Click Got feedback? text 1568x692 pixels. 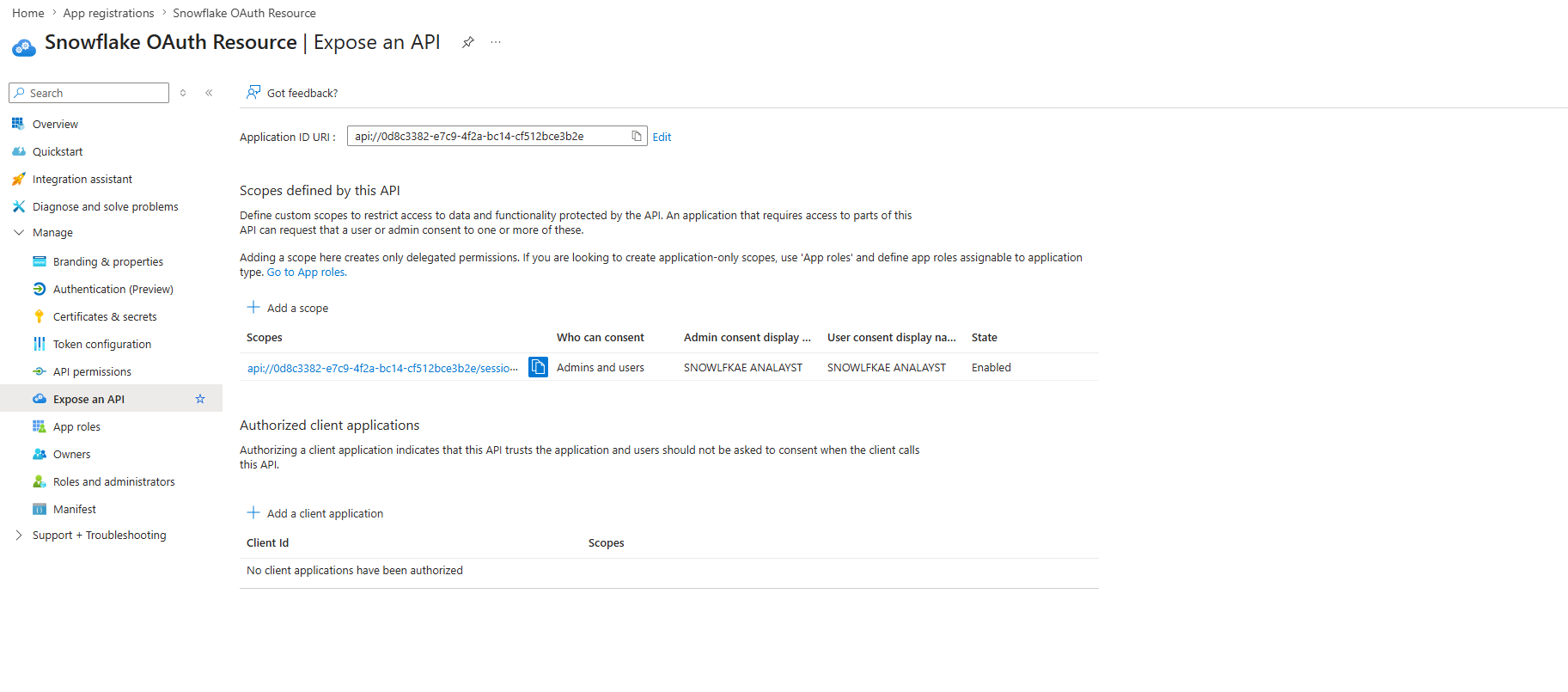point(302,93)
